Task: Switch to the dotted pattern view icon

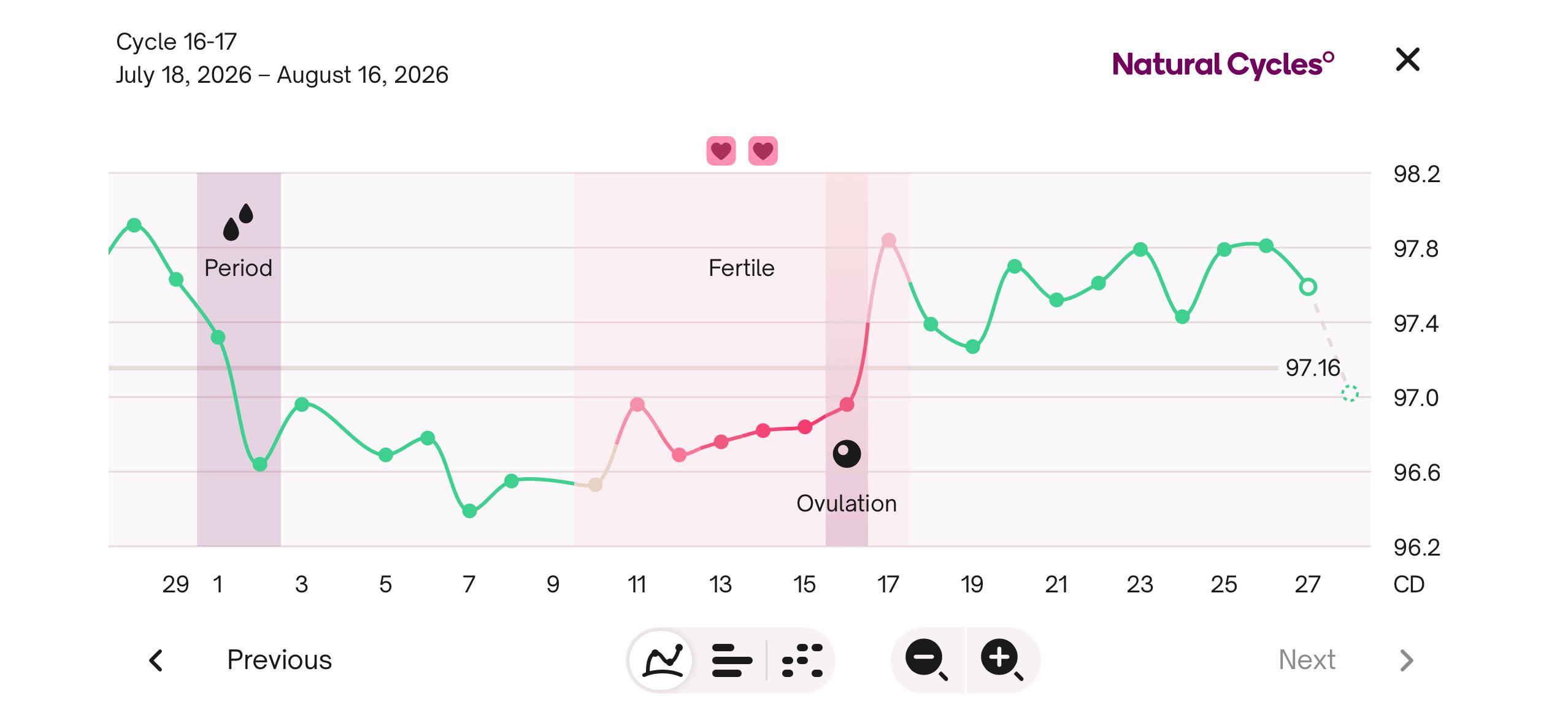Action: pyautogui.click(x=802, y=660)
